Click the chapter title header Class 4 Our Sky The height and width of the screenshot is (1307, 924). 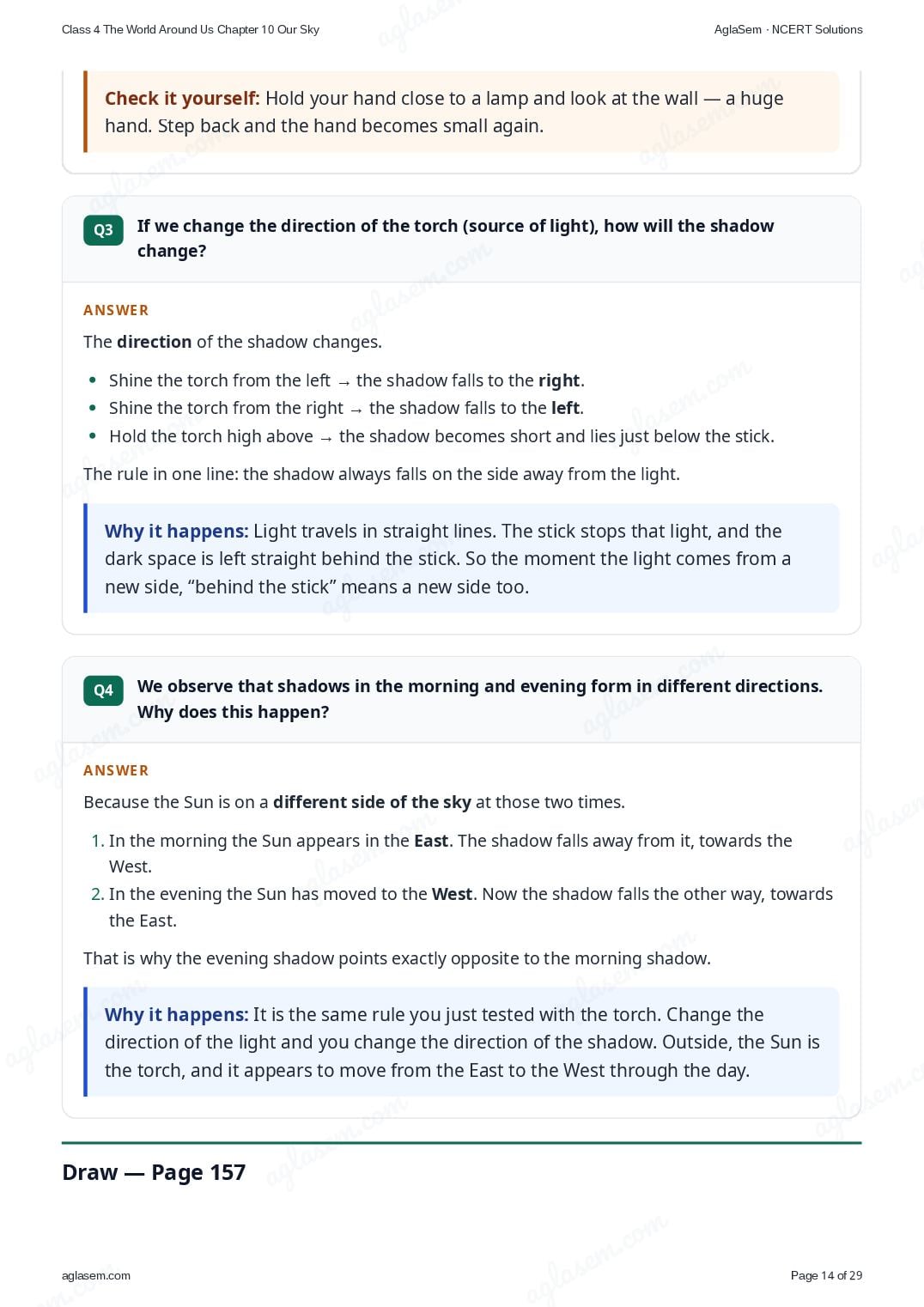(191, 29)
